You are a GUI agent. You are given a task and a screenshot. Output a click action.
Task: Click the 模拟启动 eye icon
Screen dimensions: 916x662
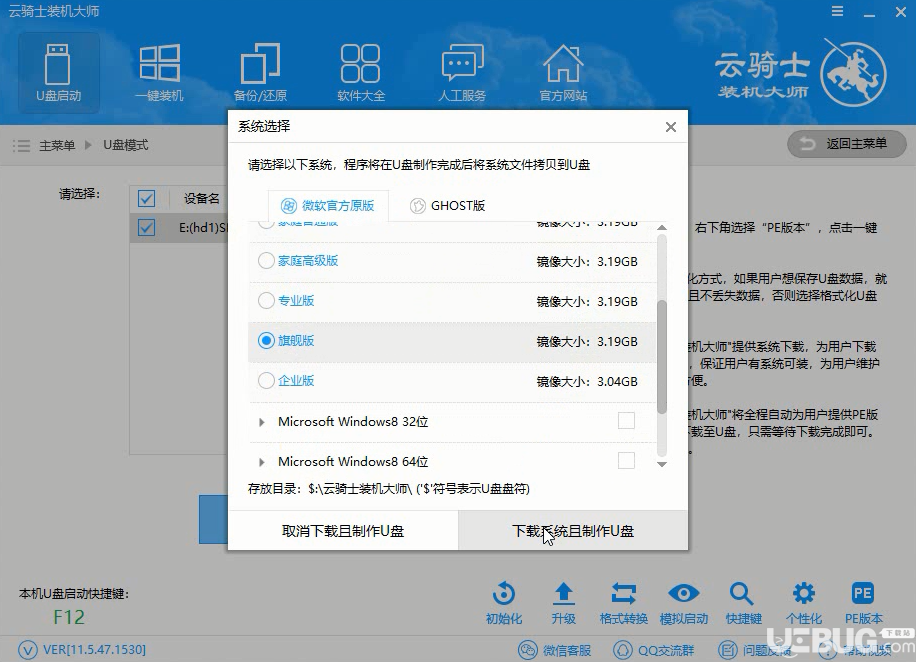coord(683,594)
